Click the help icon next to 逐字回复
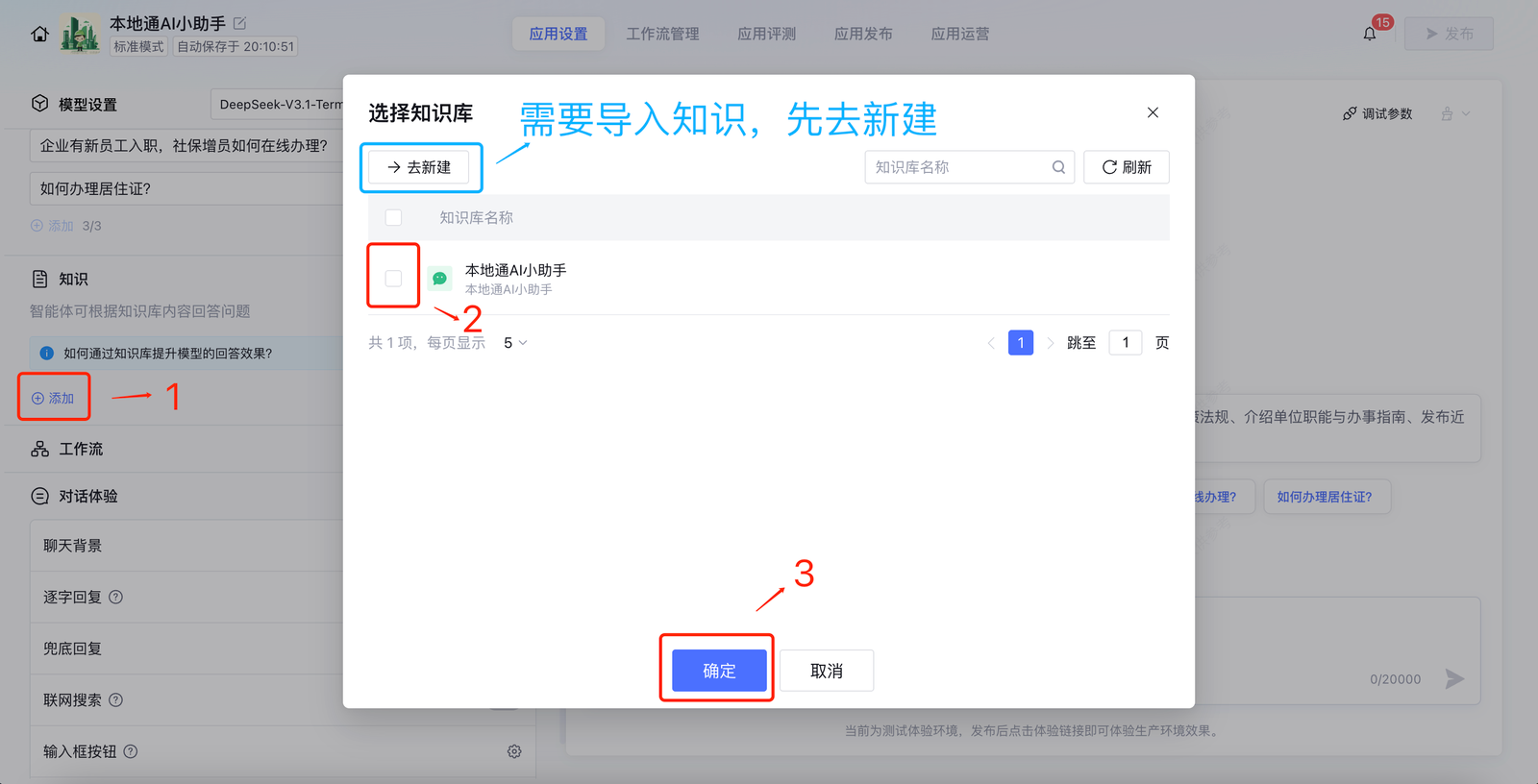The height and width of the screenshot is (784, 1538). (116, 597)
